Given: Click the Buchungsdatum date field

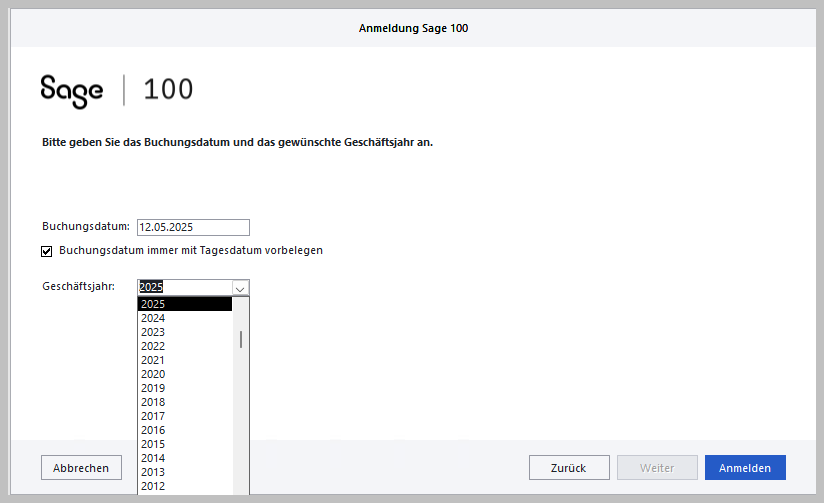Looking at the screenshot, I should coord(193,227).
